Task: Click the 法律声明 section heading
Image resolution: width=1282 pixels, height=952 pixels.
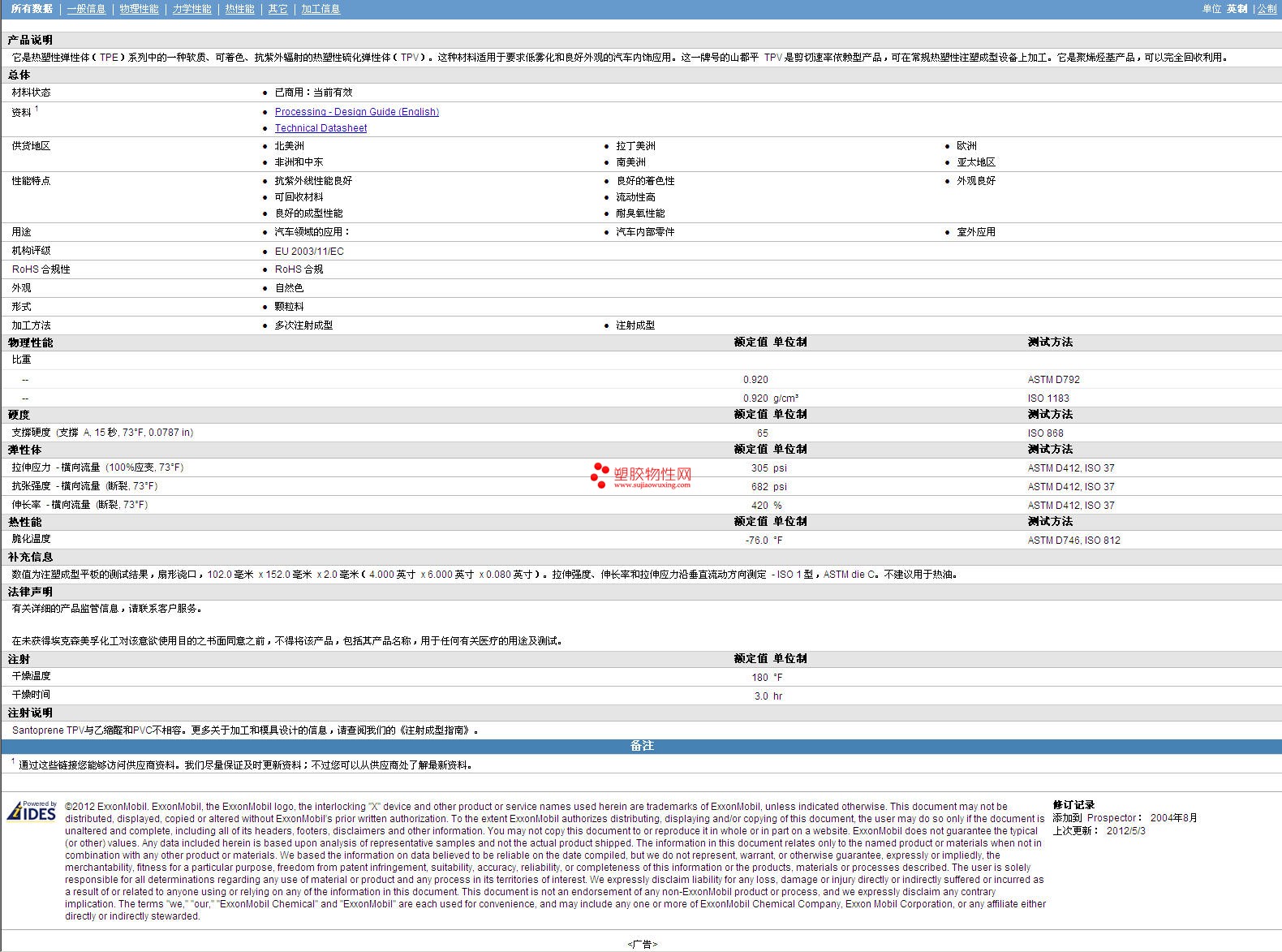Action: [30, 592]
